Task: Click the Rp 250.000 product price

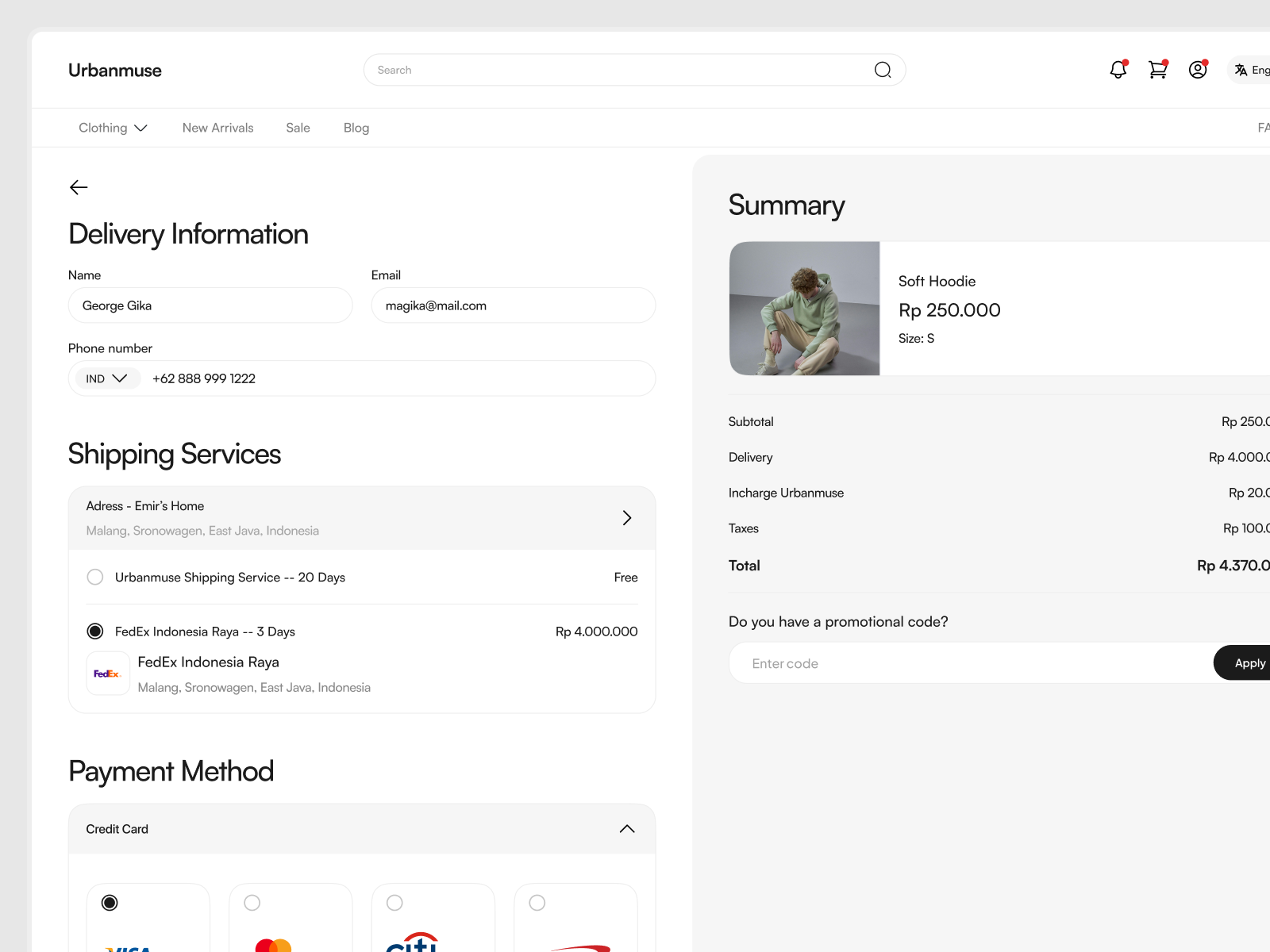Action: (949, 310)
